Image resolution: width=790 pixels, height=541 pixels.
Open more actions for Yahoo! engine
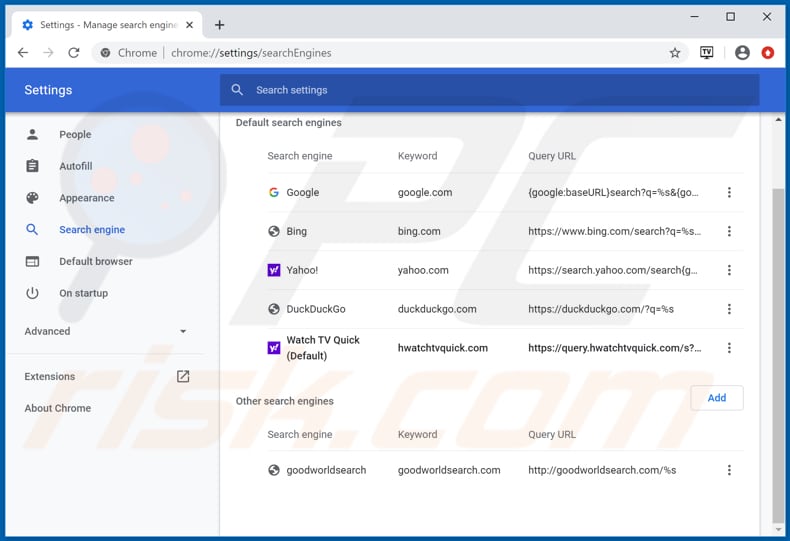coord(729,269)
